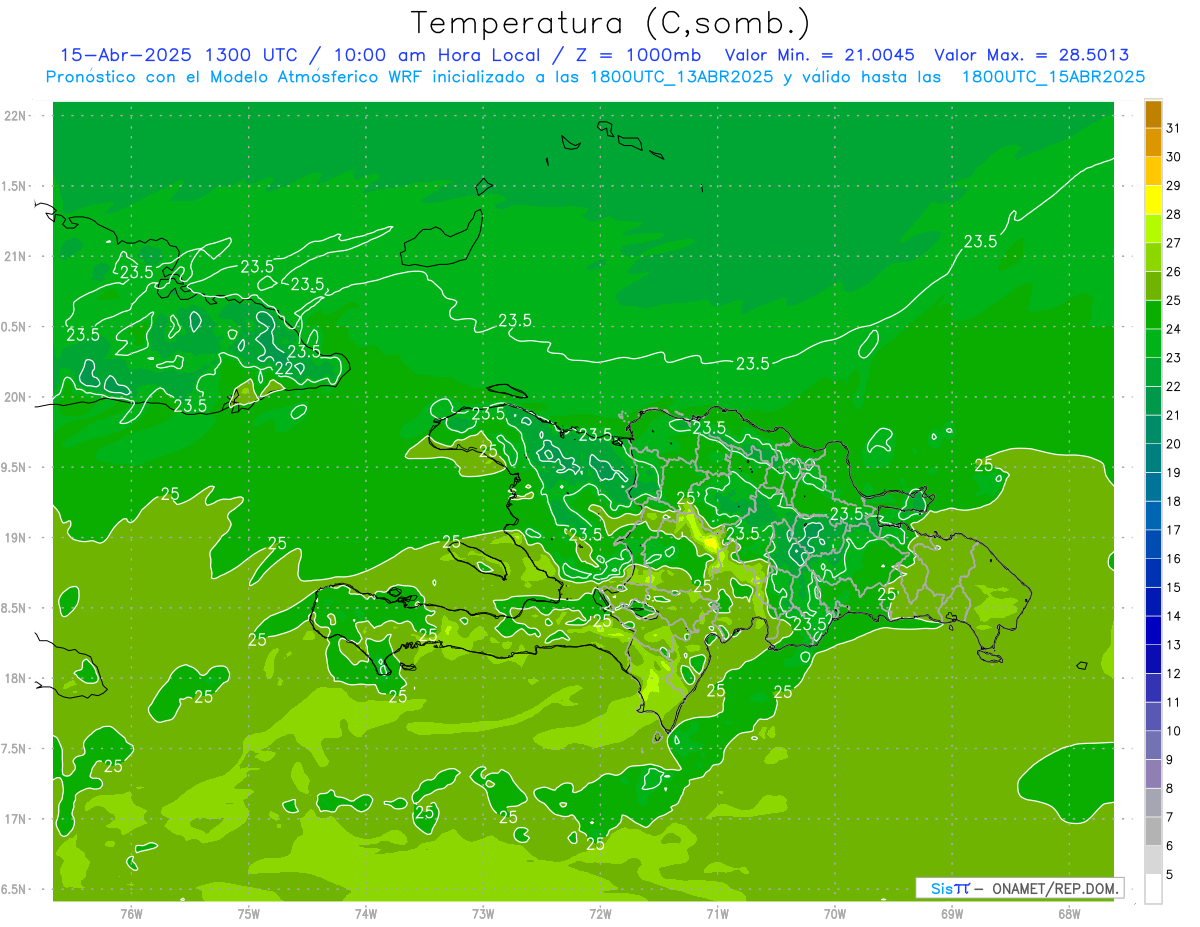
Task: Click the legend value "28"
Action: click(x=1173, y=214)
